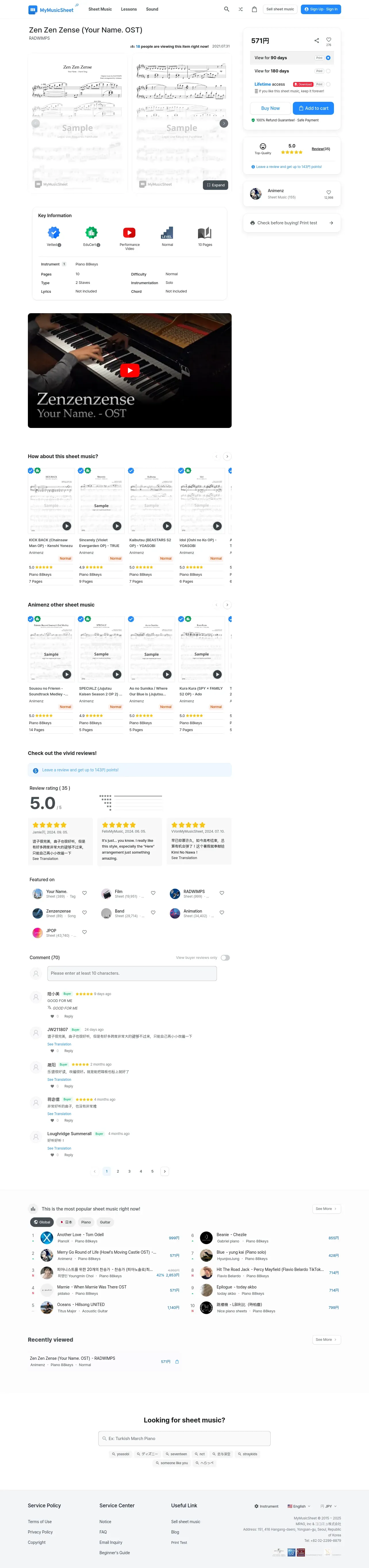Open the shopping cart icon
This screenshot has width=369, height=1568.
pos(254,9)
